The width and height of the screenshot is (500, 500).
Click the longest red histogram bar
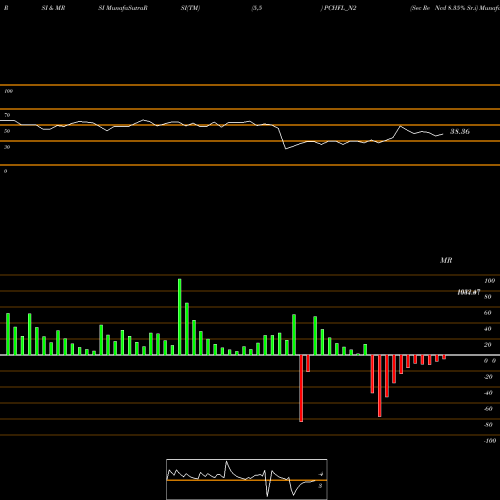point(301,388)
